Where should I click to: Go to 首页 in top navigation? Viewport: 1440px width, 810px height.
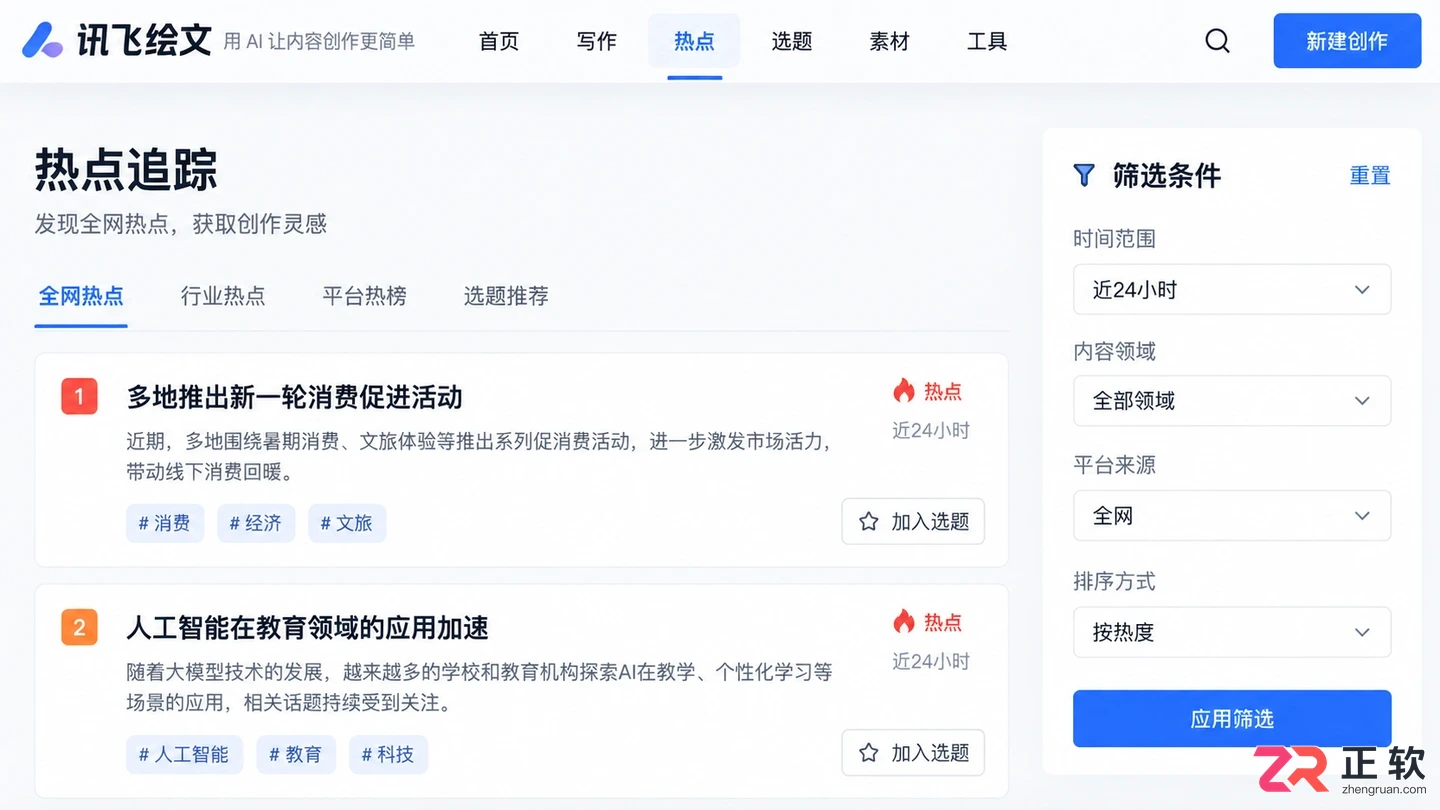pyautogui.click(x=499, y=41)
